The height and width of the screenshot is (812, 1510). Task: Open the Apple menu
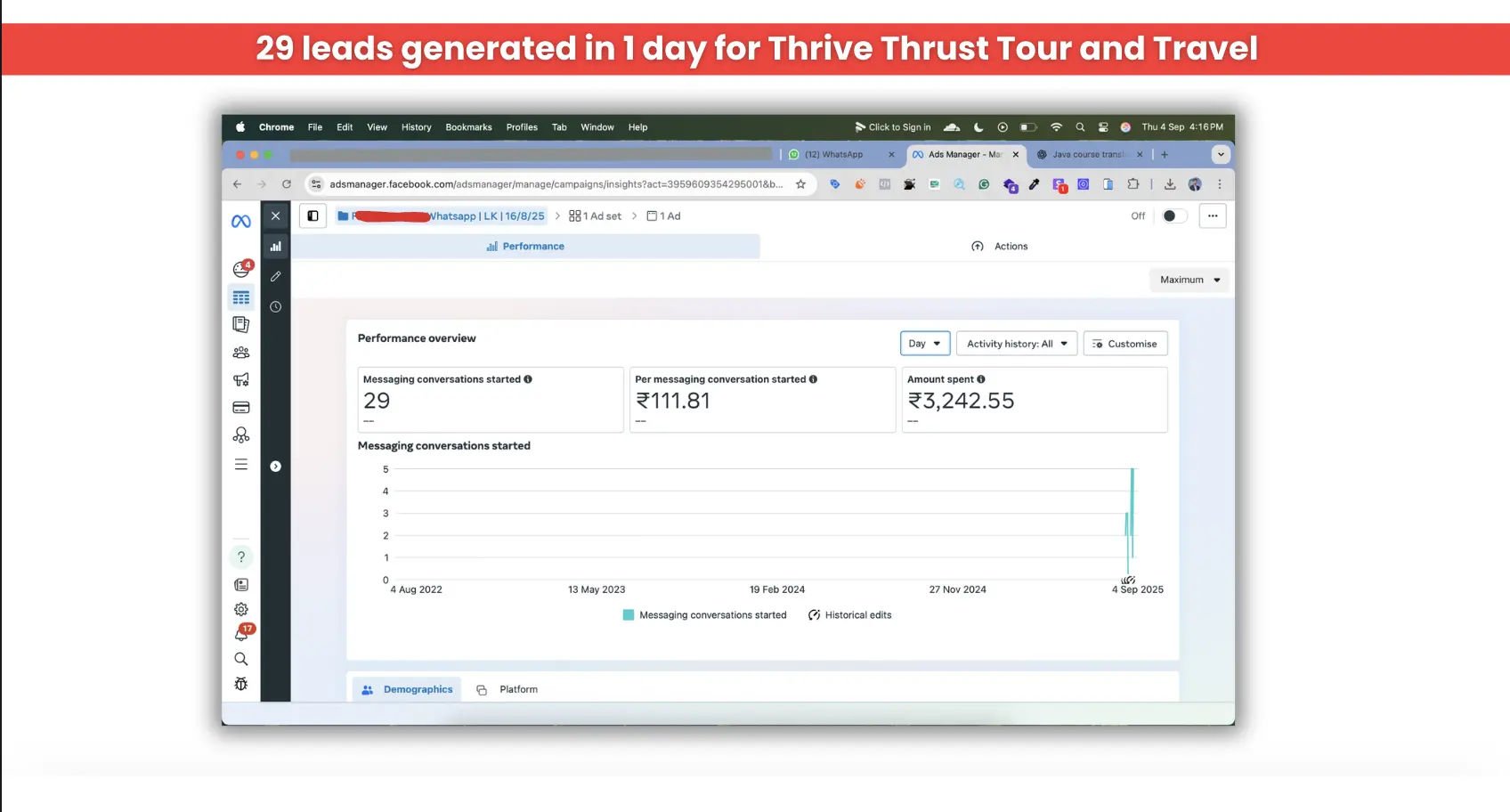coord(240,127)
